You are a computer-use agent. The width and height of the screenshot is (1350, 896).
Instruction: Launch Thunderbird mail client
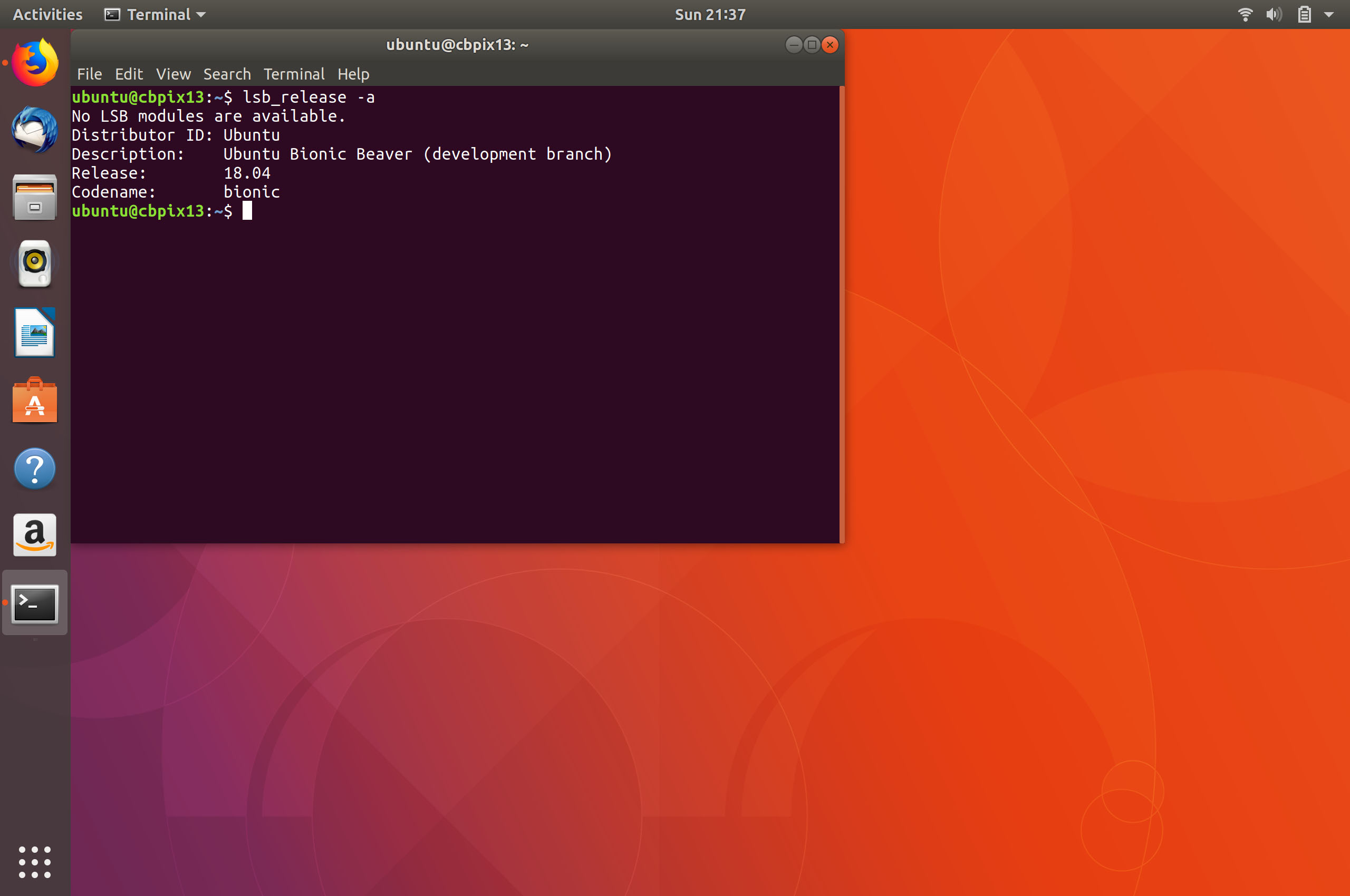click(x=35, y=130)
